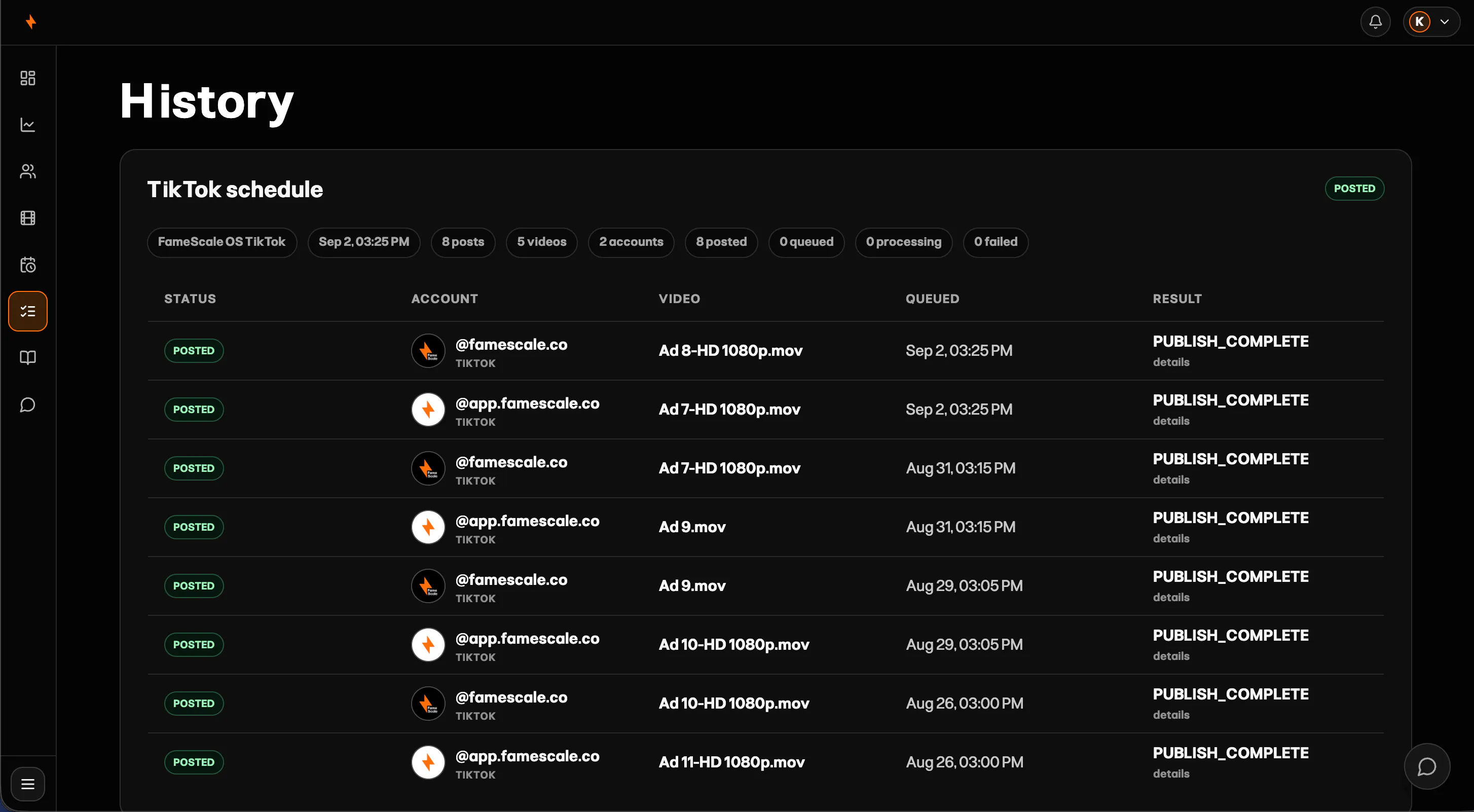Open the open-book guide icon in sidebar
The width and height of the screenshot is (1474, 812).
(27, 358)
